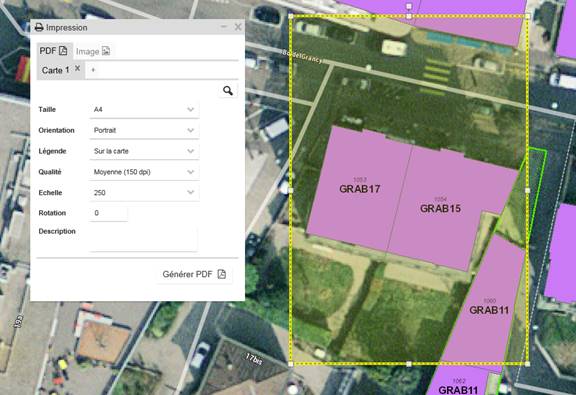Switch to the PDF tab
Screen dimensions: 576x395
tap(54, 51)
